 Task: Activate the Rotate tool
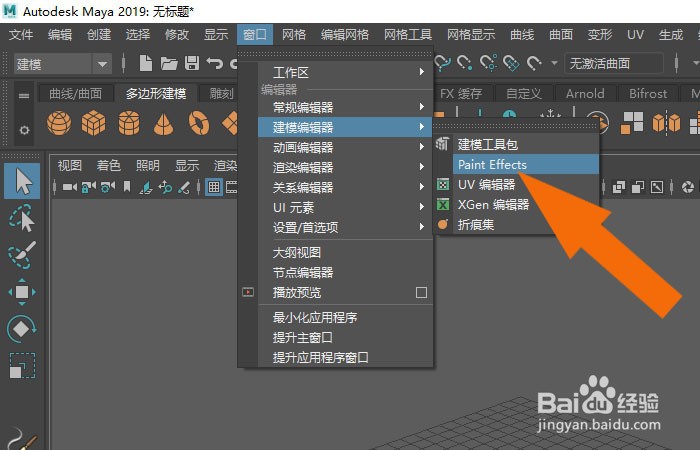point(21,329)
